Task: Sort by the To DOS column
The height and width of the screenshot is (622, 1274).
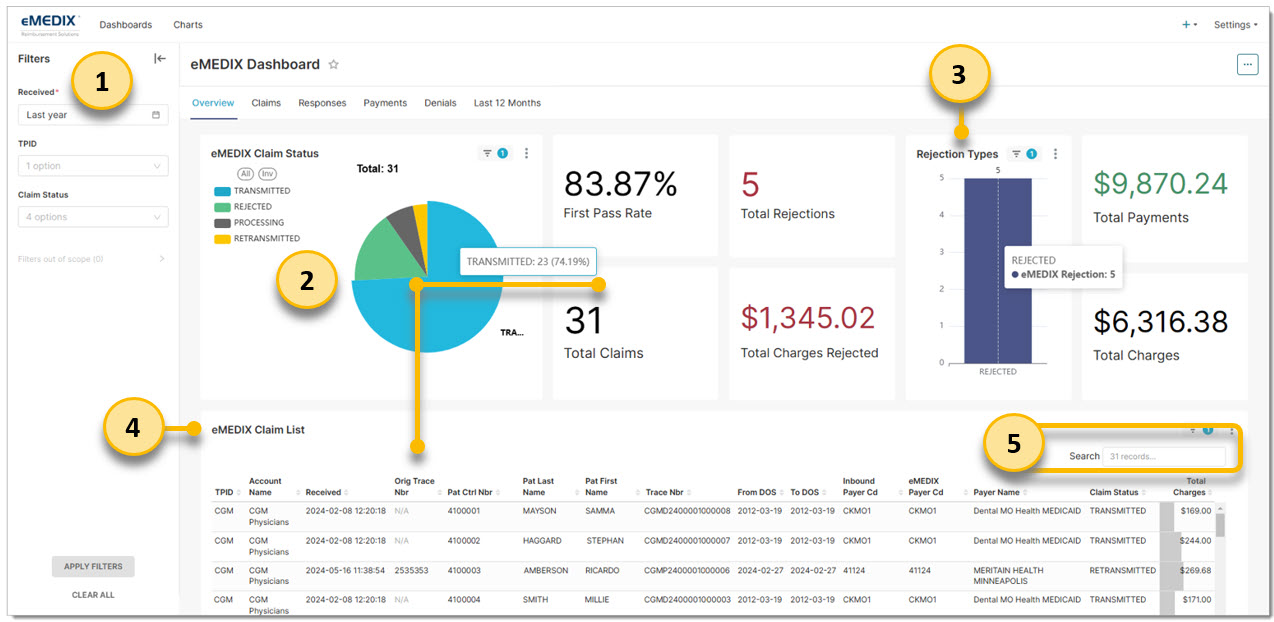Action: click(x=807, y=492)
